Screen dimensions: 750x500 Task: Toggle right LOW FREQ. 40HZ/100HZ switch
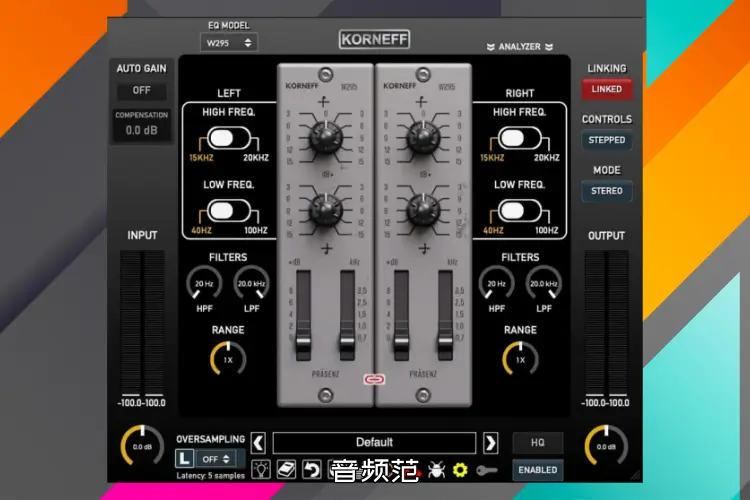click(x=519, y=211)
